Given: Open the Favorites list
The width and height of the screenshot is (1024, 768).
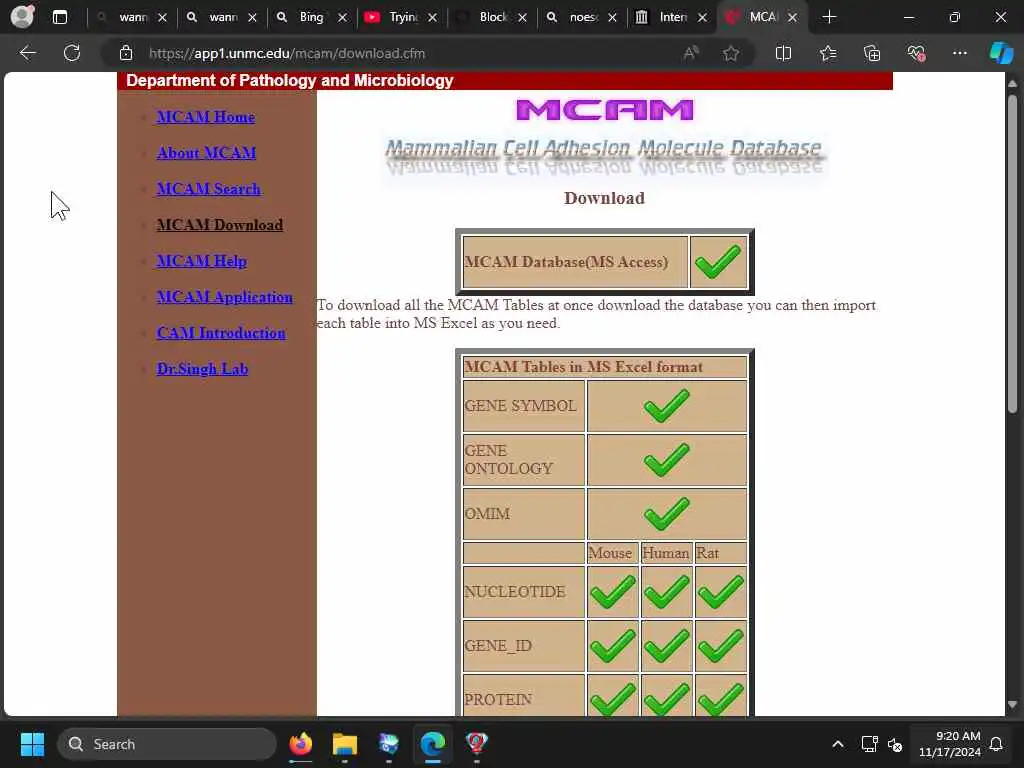Looking at the screenshot, I should 827,53.
